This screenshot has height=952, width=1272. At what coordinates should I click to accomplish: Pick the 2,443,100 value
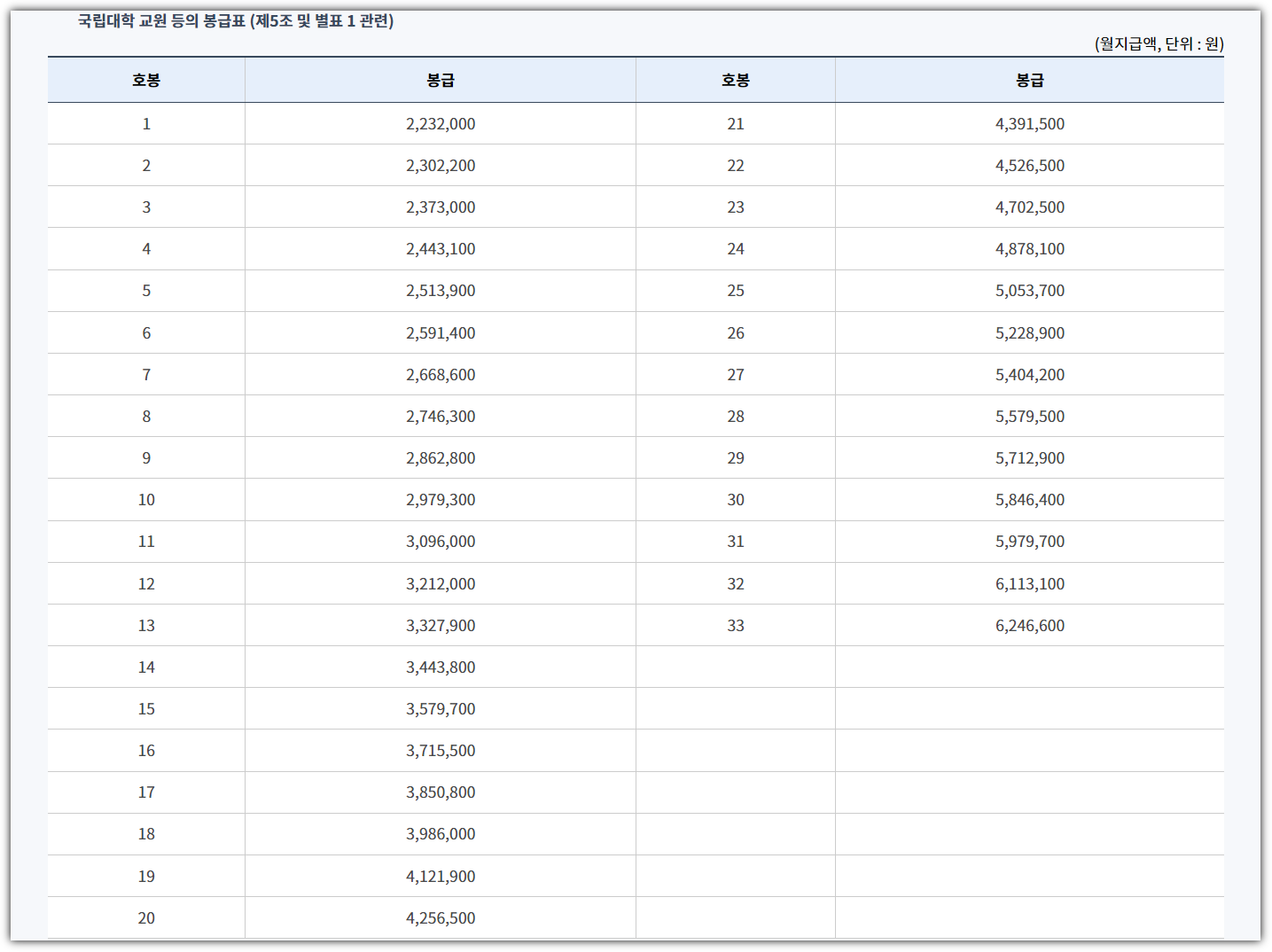tap(441, 249)
